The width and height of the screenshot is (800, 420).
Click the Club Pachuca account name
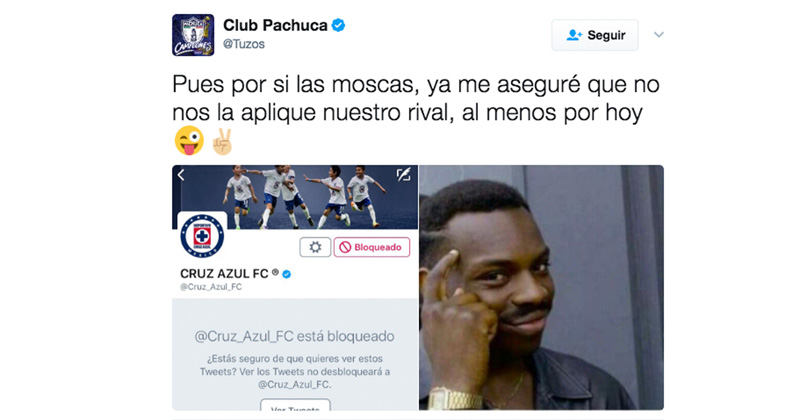pos(275,25)
